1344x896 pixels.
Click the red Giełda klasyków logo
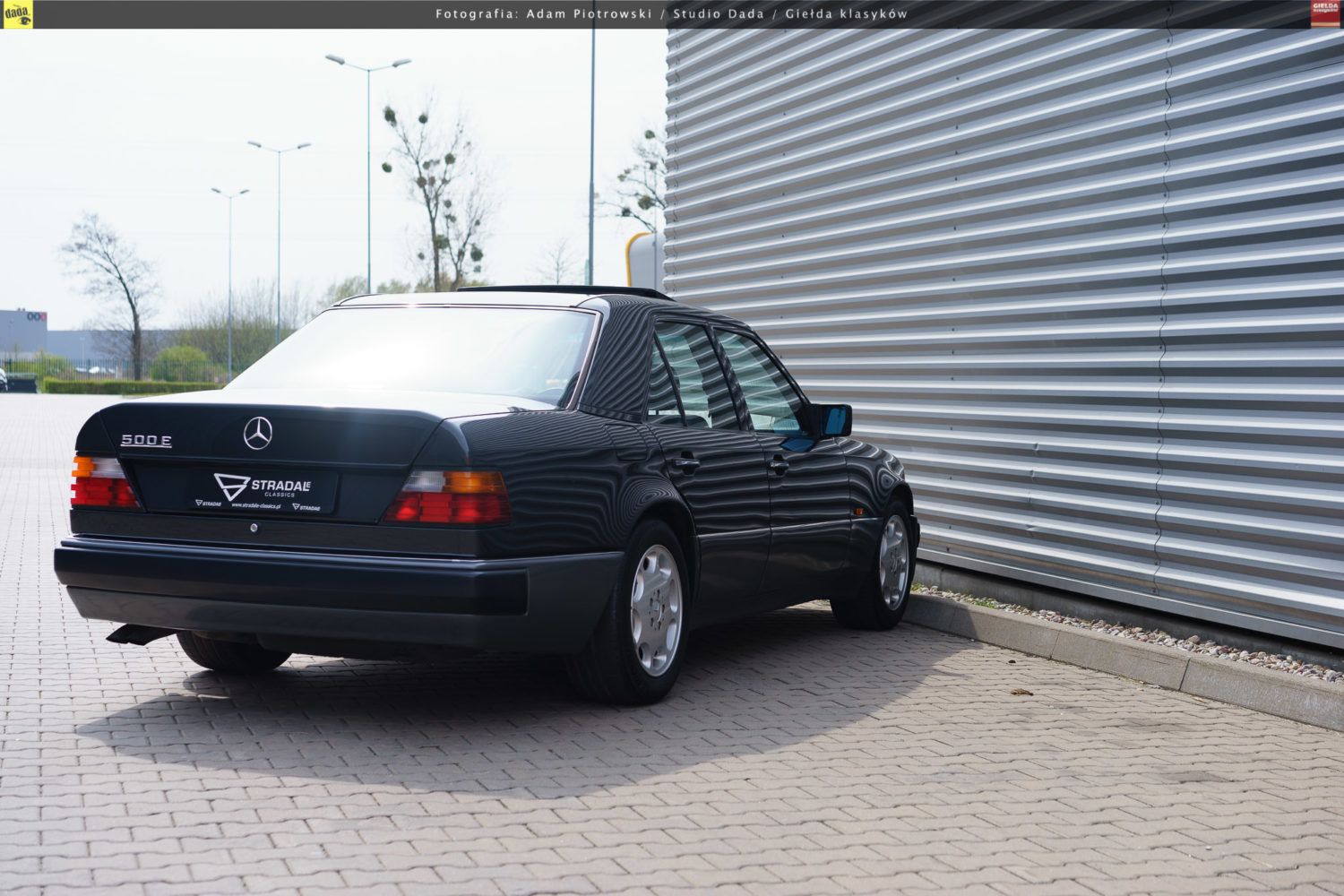(1325, 13)
